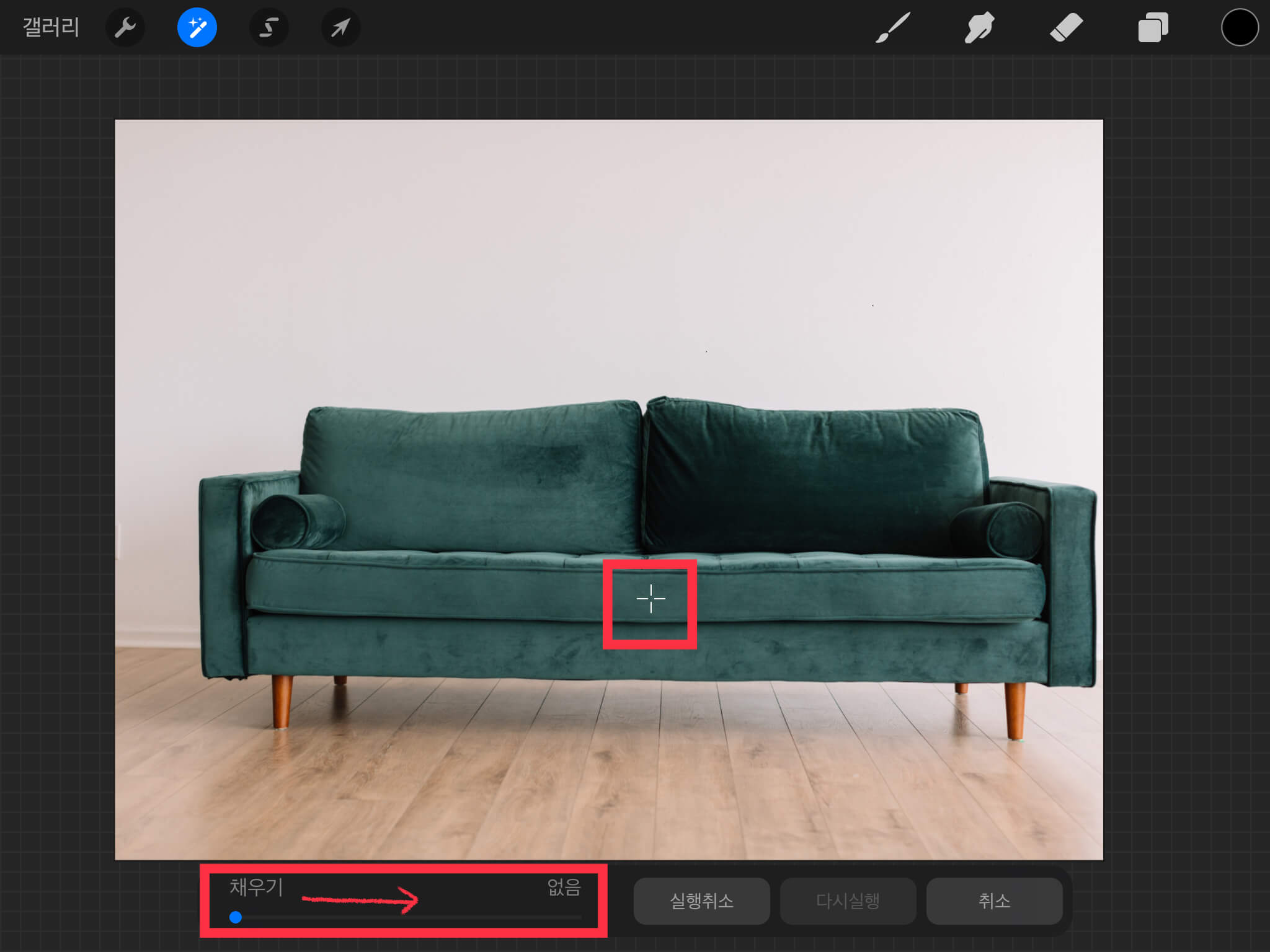
Task: Toggle the Adjustments magic wand icon
Action: tap(197, 27)
